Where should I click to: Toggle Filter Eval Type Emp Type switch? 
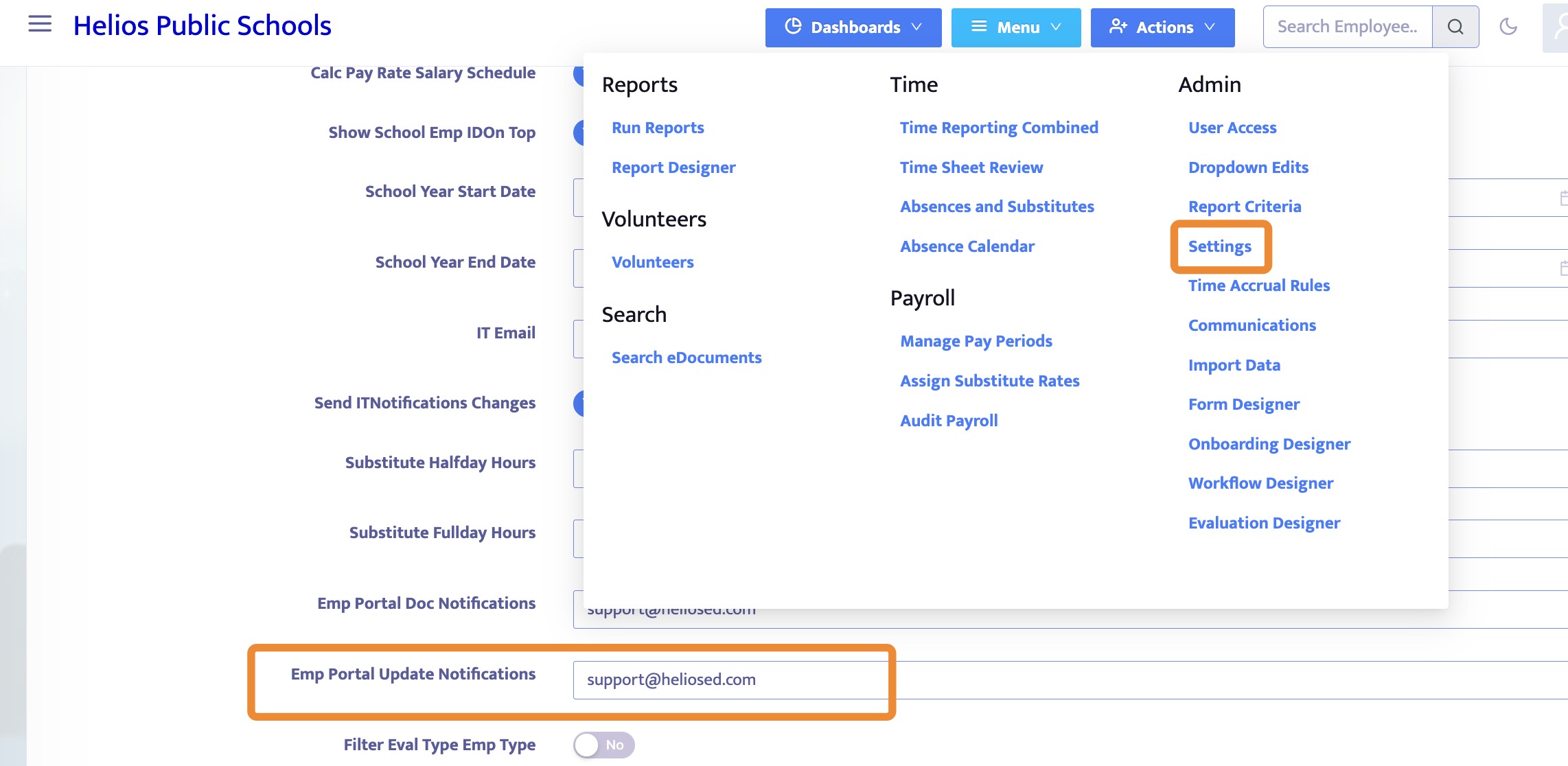[x=603, y=745]
